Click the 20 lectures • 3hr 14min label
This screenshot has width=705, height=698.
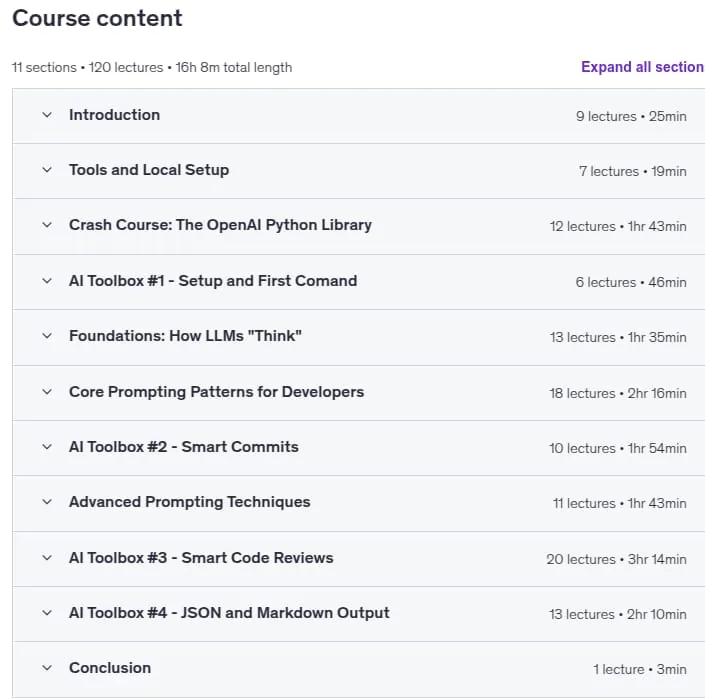[616, 559]
